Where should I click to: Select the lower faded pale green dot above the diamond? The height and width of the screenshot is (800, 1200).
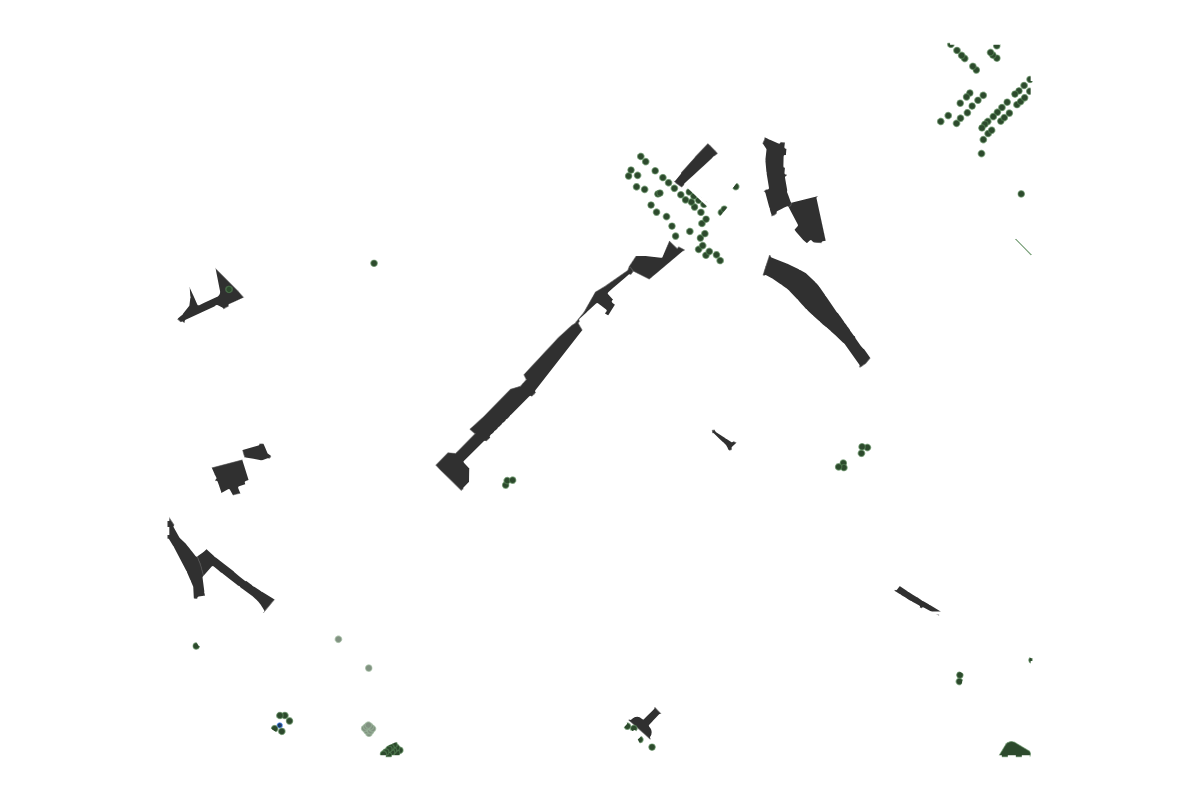368,668
